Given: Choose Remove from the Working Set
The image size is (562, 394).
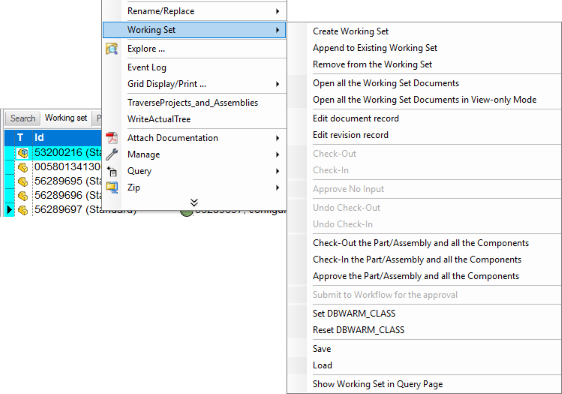Looking at the screenshot, I should [372, 65].
